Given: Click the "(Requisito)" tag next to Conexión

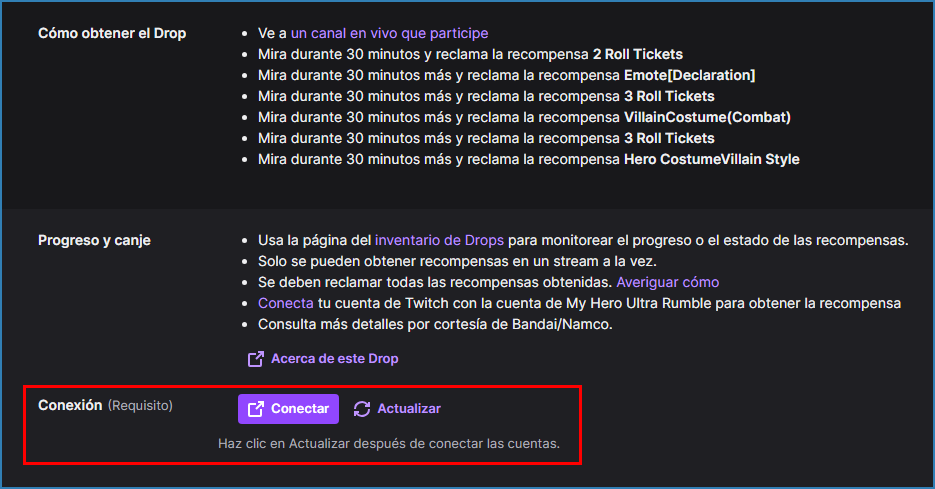Looking at the screenshot, I should pyautogui.click(x=140, y=405).
